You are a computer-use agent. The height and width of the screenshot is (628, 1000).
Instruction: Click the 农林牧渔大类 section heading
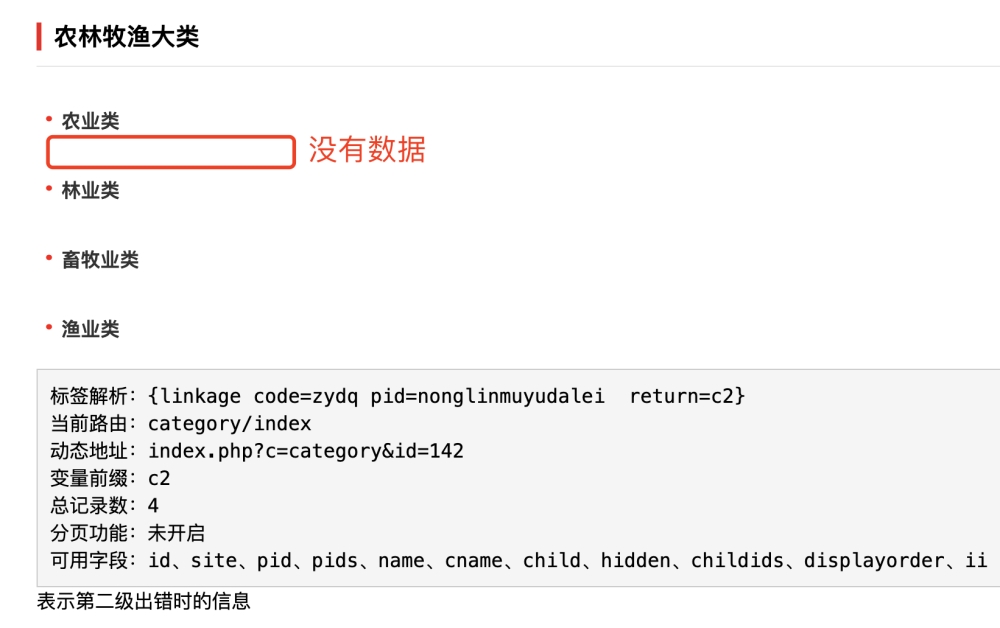click(126, 36)
